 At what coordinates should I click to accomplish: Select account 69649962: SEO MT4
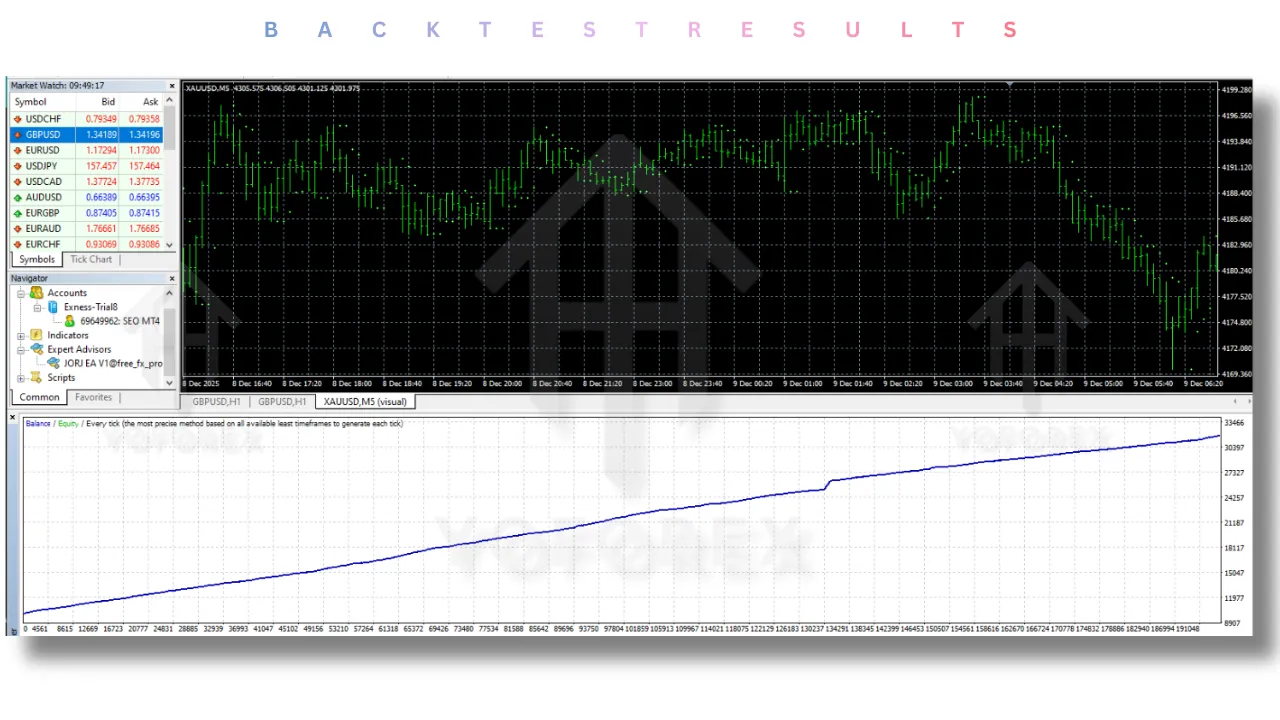(120, 321)
